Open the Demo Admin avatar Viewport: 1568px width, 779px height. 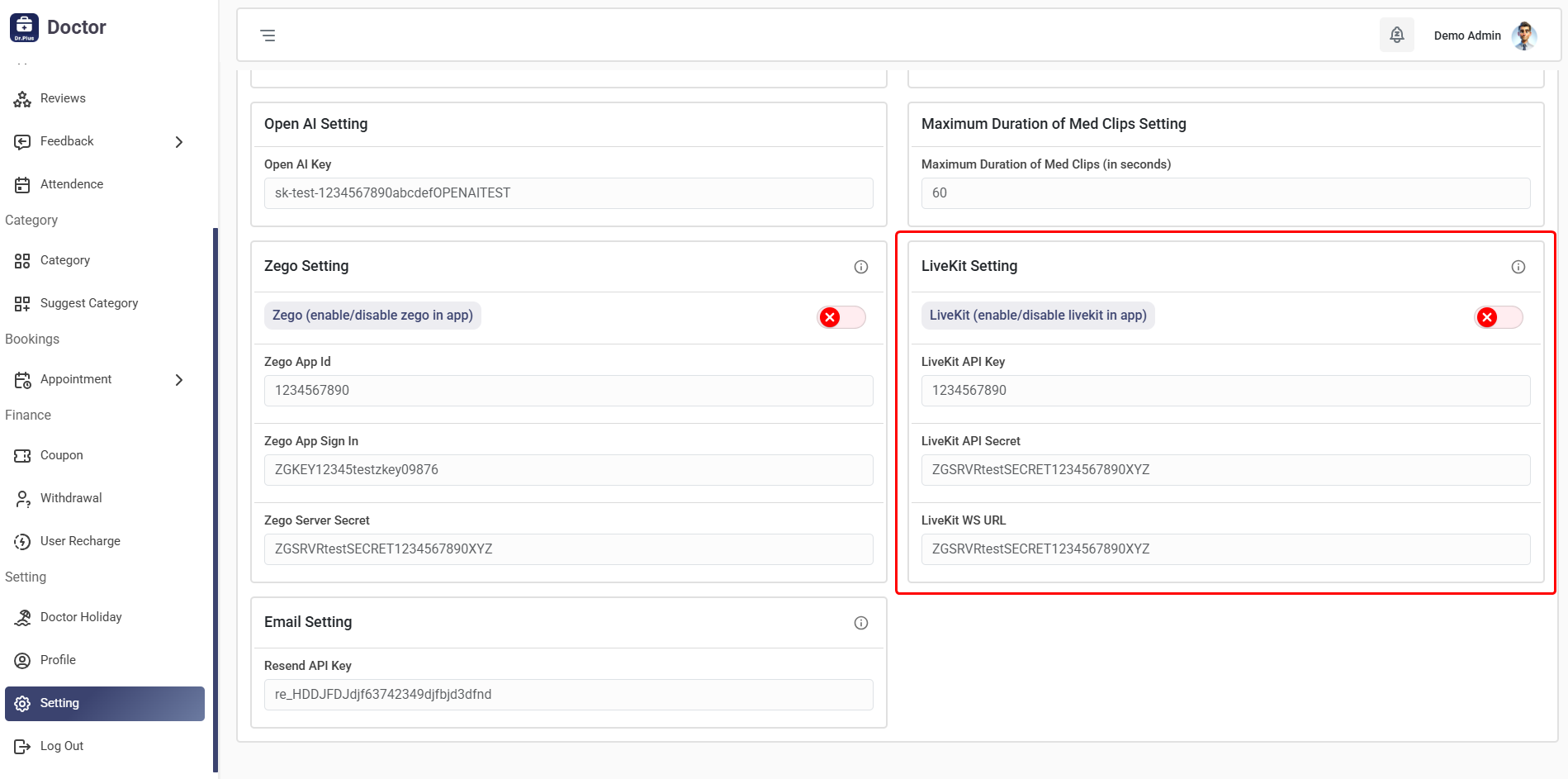pyautogui.click(x=1523, y=36)
